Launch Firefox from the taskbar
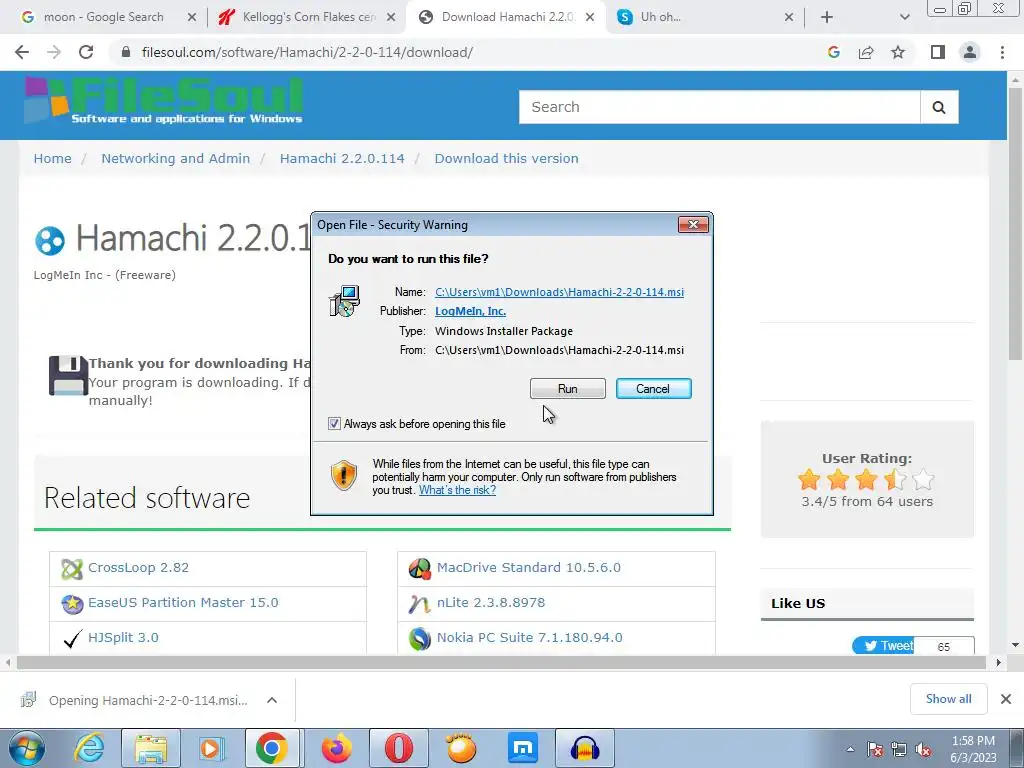 pos(336,748)
